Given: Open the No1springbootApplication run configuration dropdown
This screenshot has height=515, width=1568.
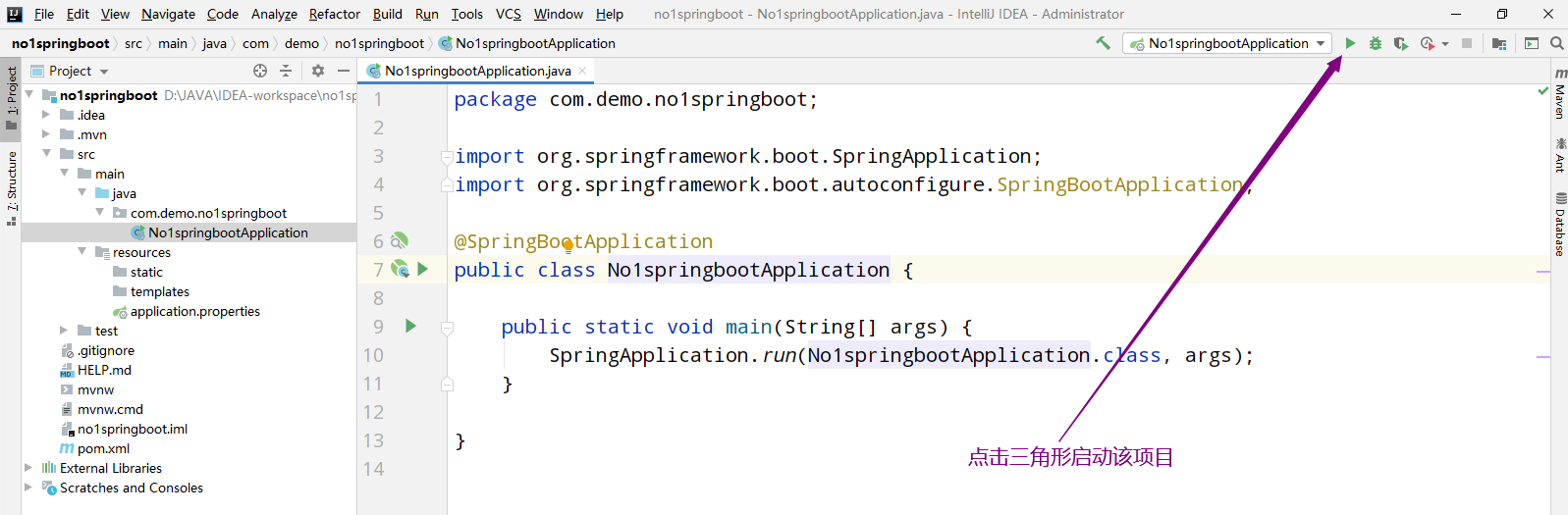Looking at the screenshot, I should click(1227, 43).
